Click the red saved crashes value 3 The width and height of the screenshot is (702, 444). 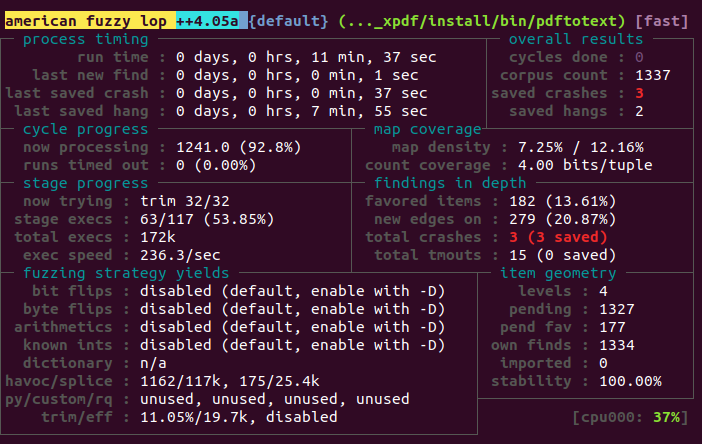pos(639,93)
